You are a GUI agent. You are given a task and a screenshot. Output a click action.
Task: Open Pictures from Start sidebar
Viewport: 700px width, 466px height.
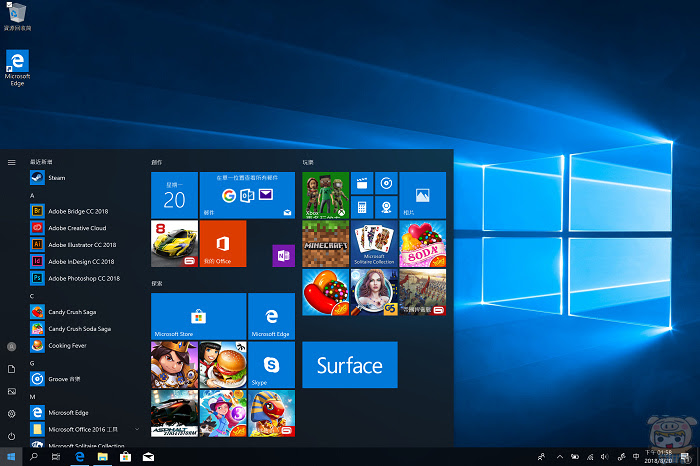point(12,391)
